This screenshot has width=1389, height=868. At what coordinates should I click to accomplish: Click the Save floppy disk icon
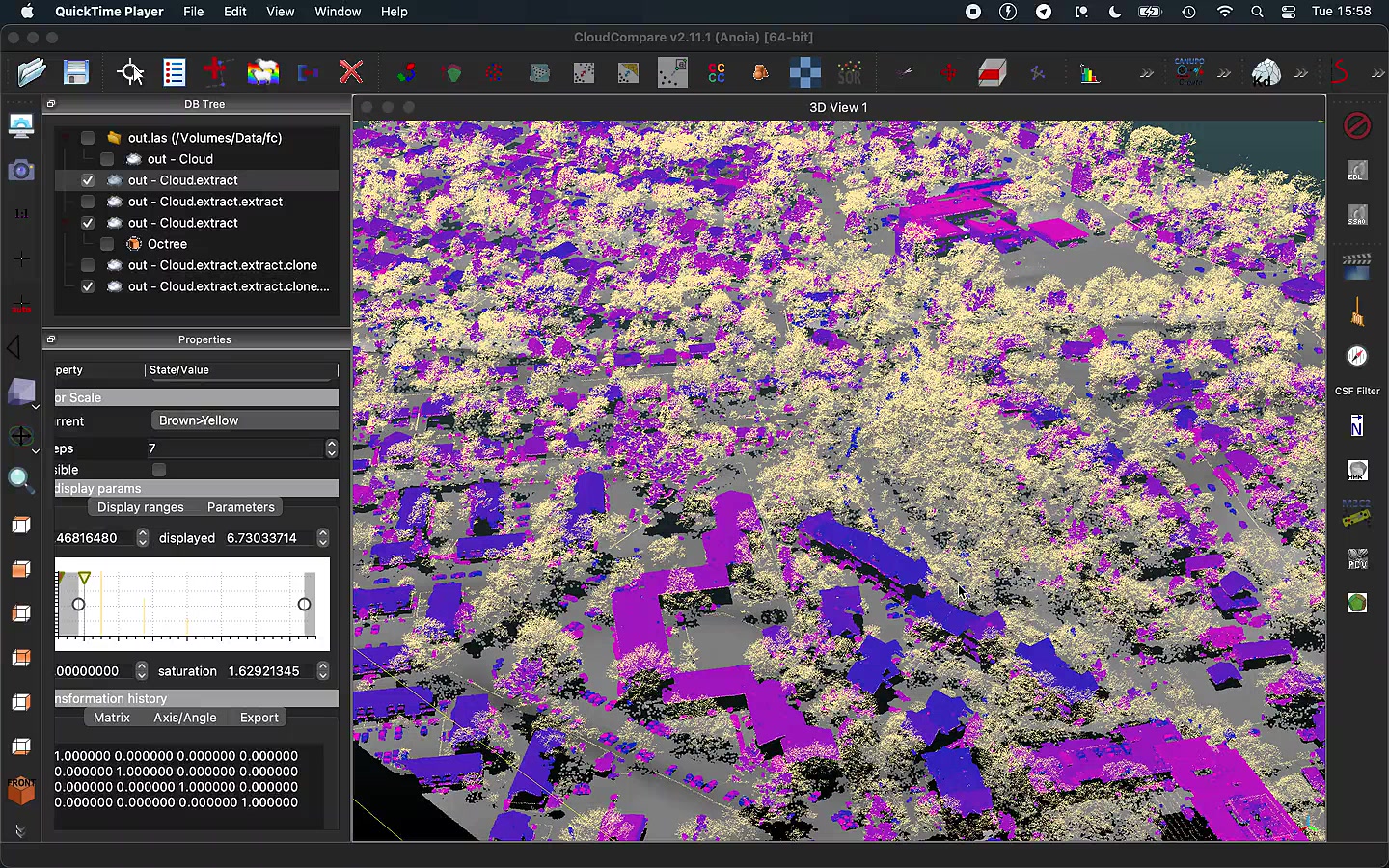(x=75, y=72)
